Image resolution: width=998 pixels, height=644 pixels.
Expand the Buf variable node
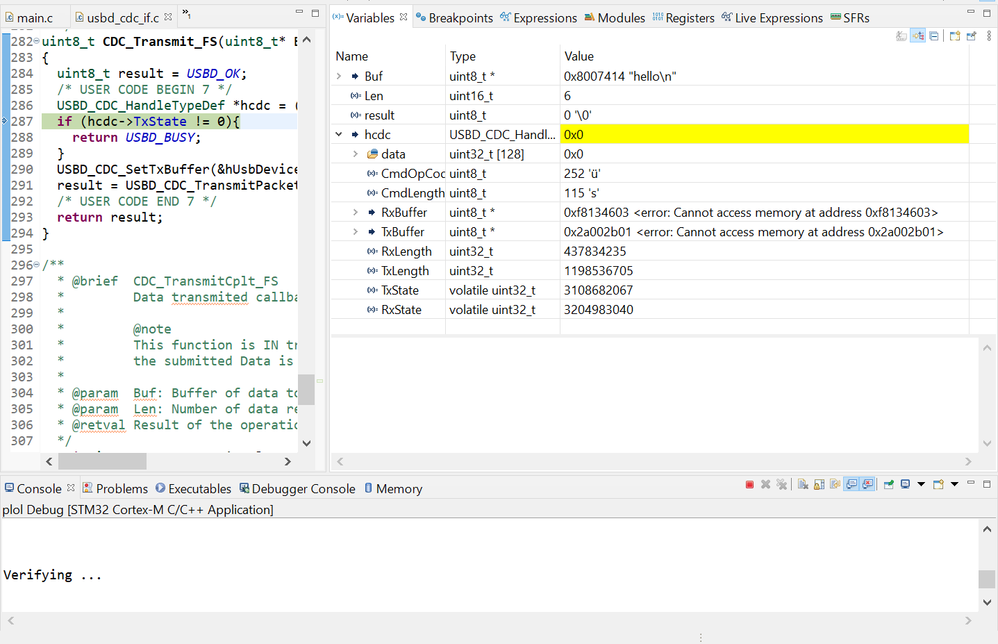click(x=339, y=76)
